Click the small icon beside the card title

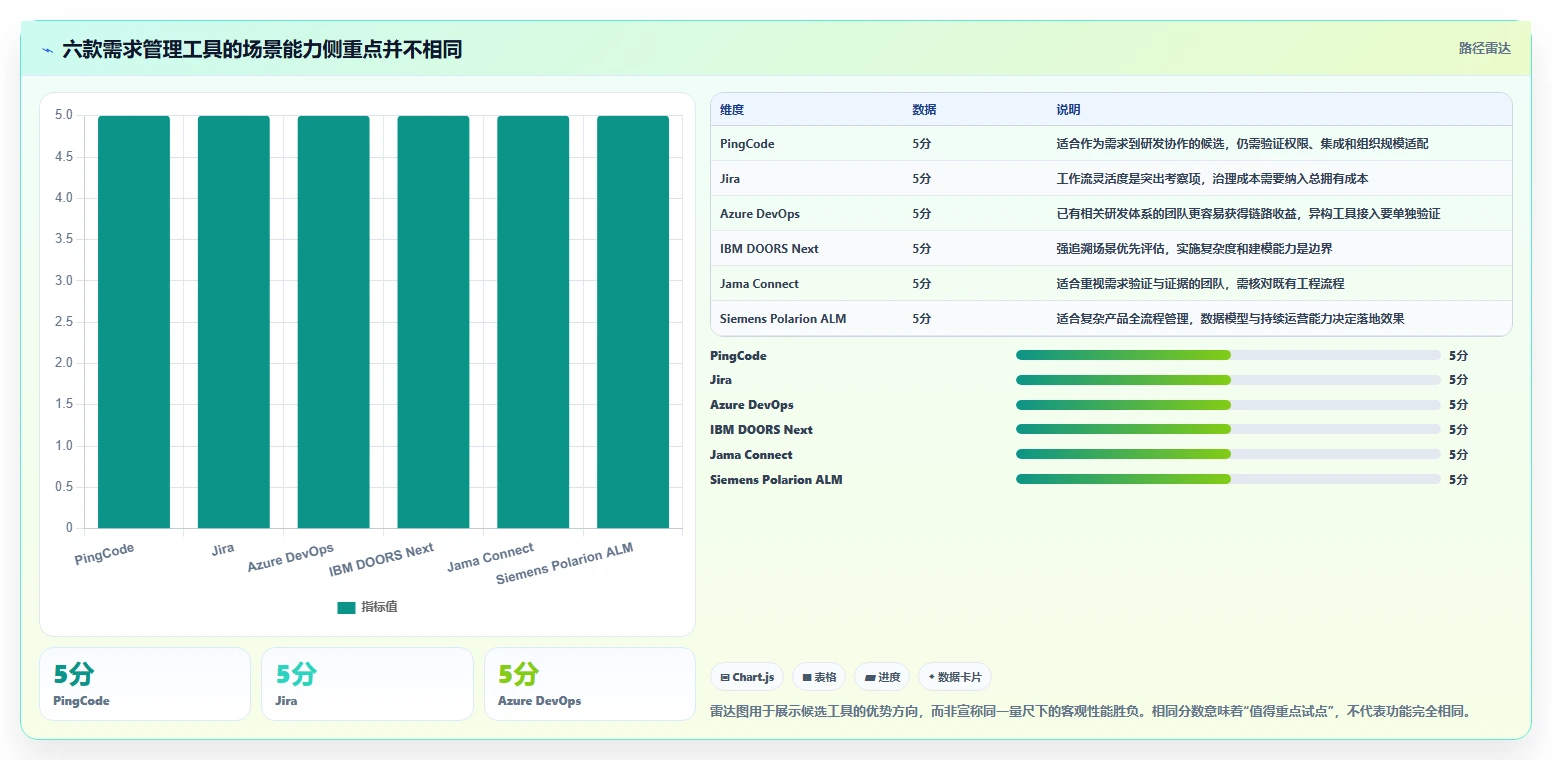pos(48,49)
